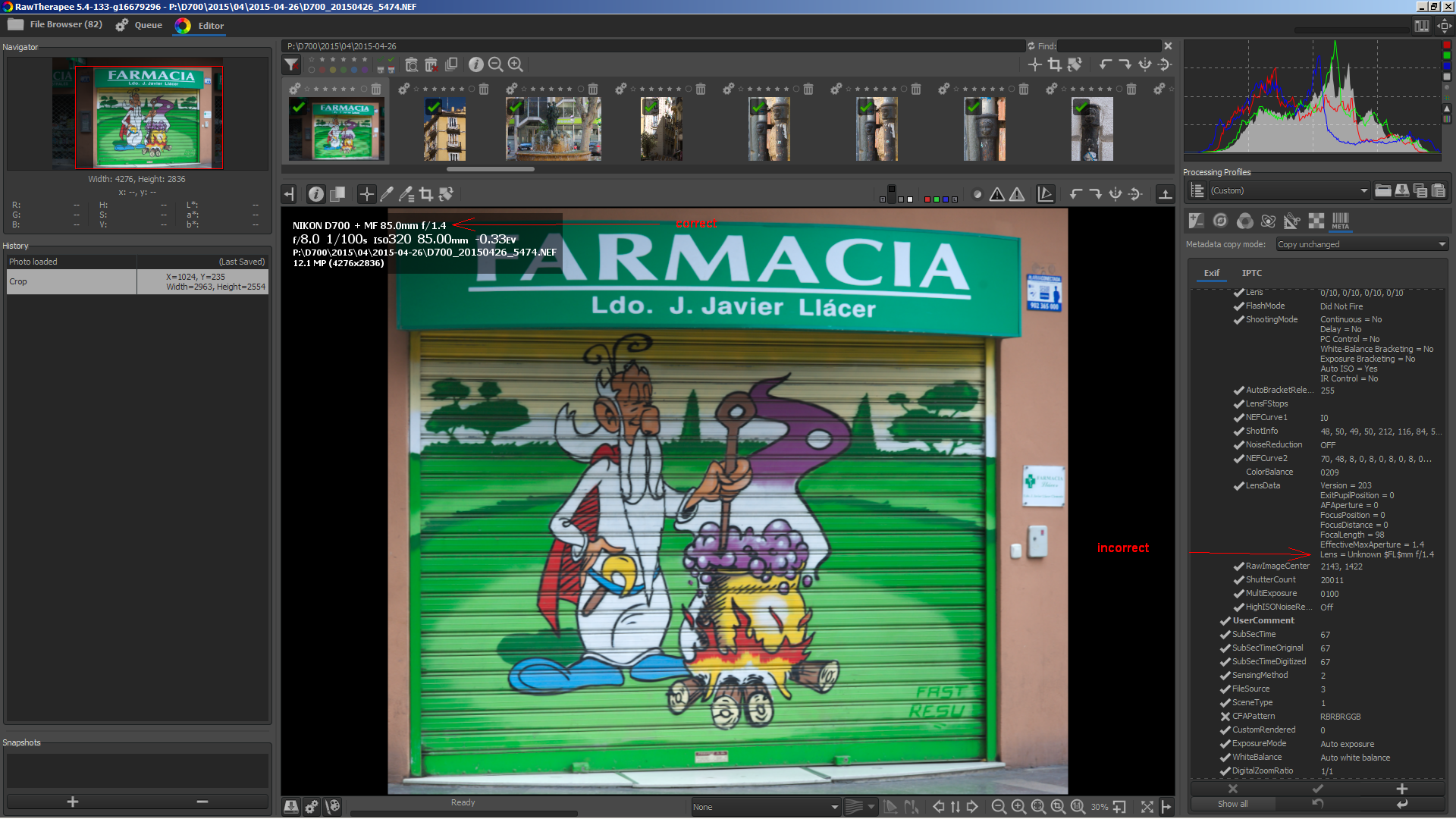Add a new snapshot with plus button
The width and height of the screenshot is (1456, 819).
(x=72, y=802)
